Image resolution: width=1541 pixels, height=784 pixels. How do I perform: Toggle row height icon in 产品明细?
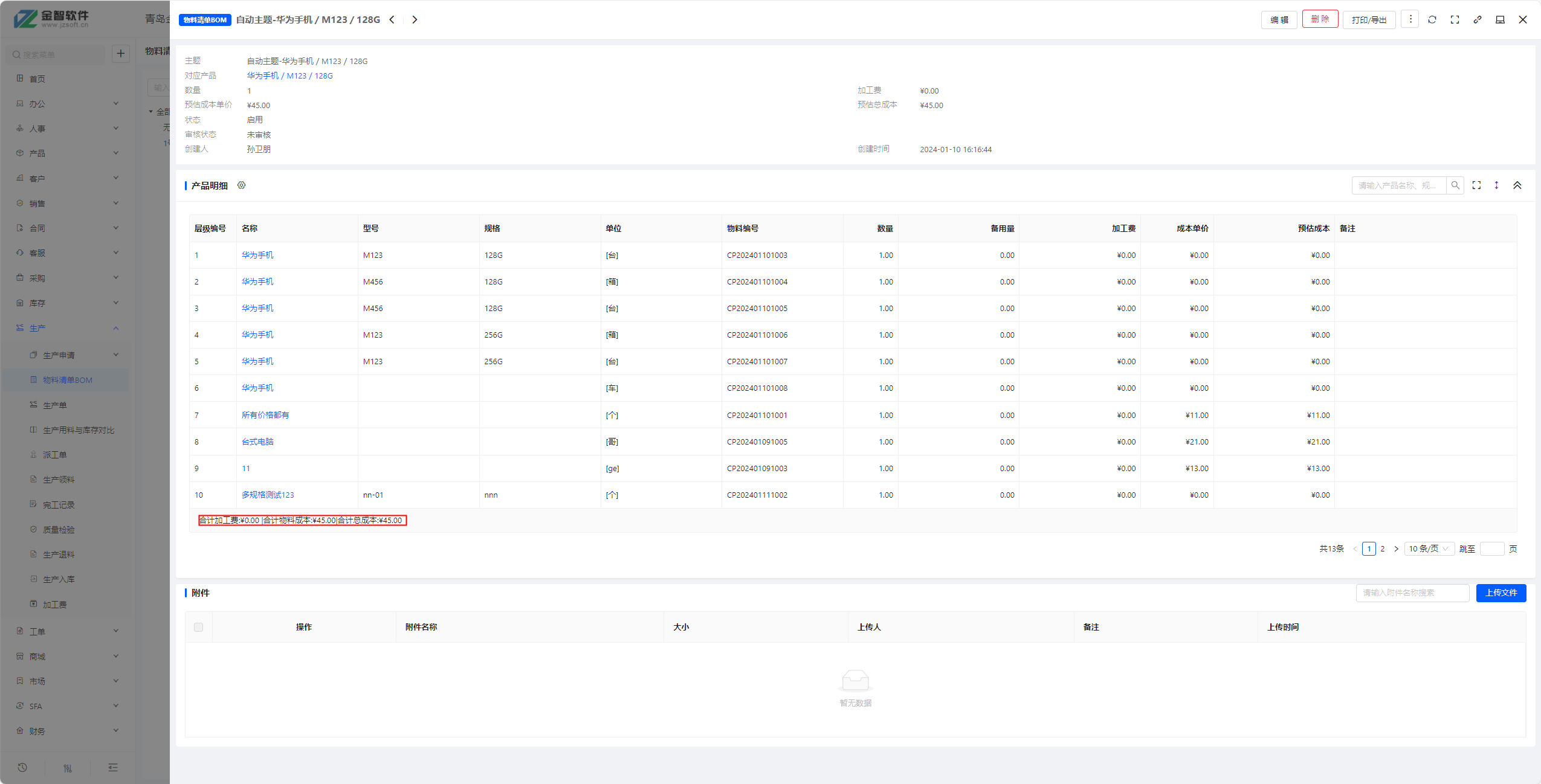(x=1496, y=185)
